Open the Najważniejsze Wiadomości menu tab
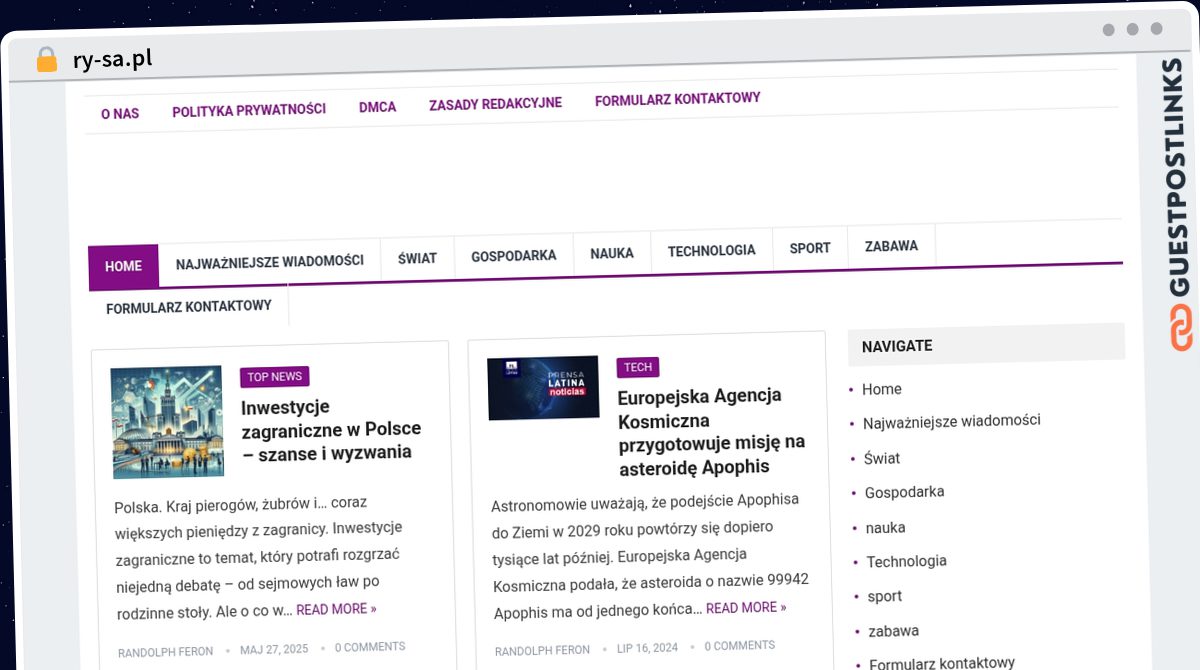 pos(269,262)
